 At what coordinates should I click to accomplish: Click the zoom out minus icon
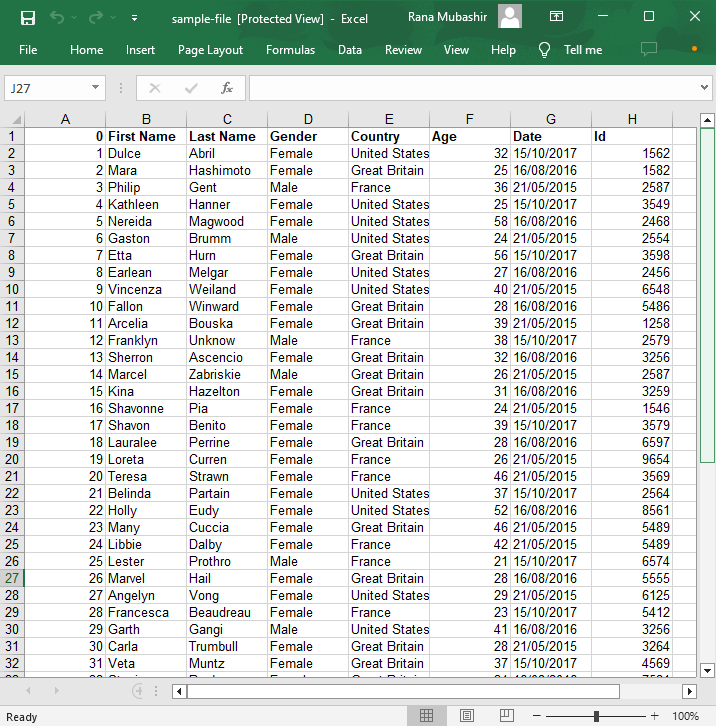539,716
